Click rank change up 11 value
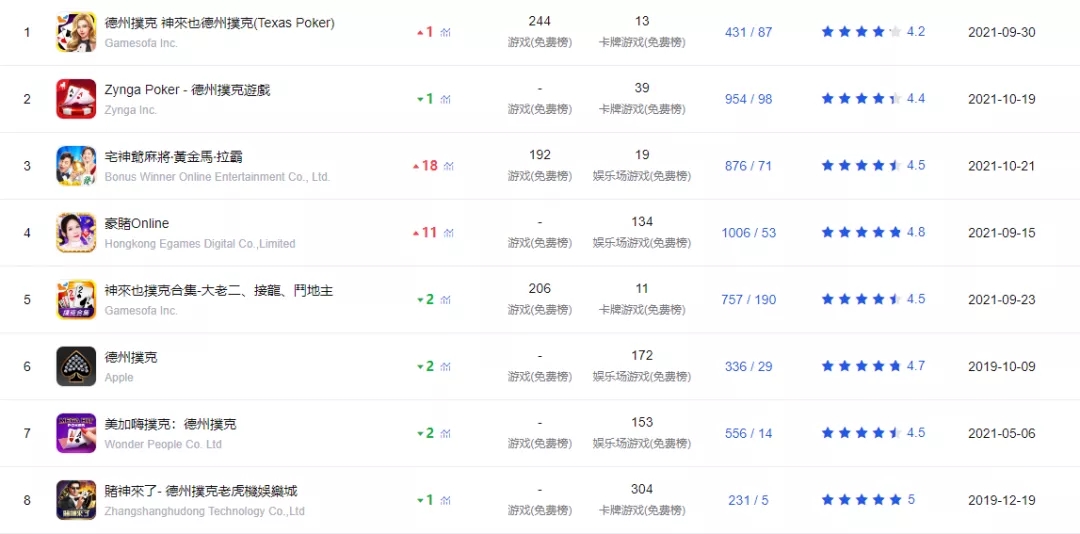 coord(425,232)
